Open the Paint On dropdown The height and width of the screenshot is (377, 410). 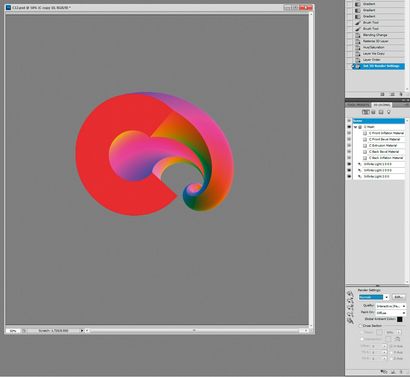pos(390,313)
